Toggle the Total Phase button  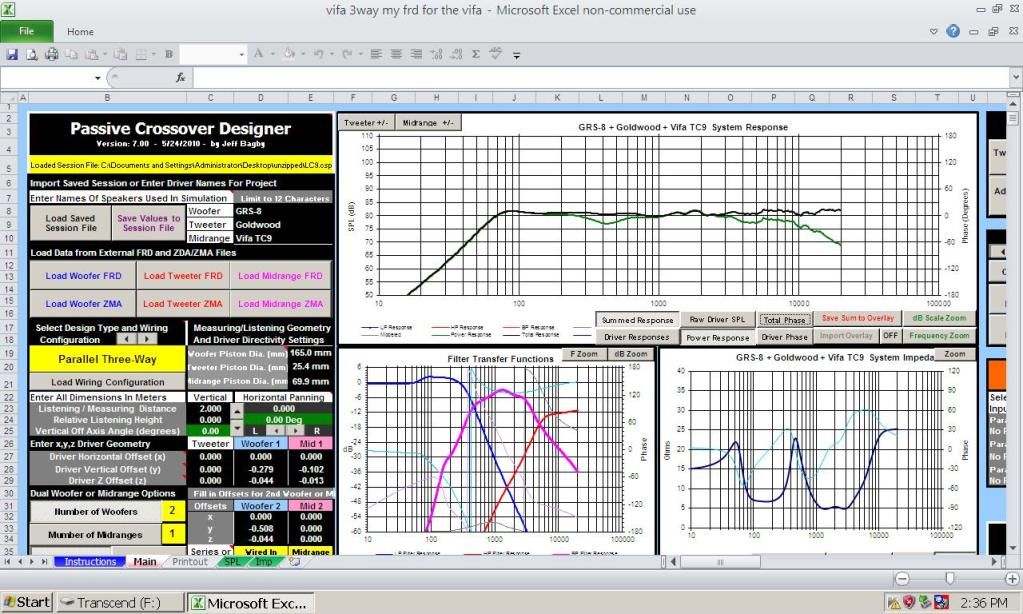click(x=784, y=320)
